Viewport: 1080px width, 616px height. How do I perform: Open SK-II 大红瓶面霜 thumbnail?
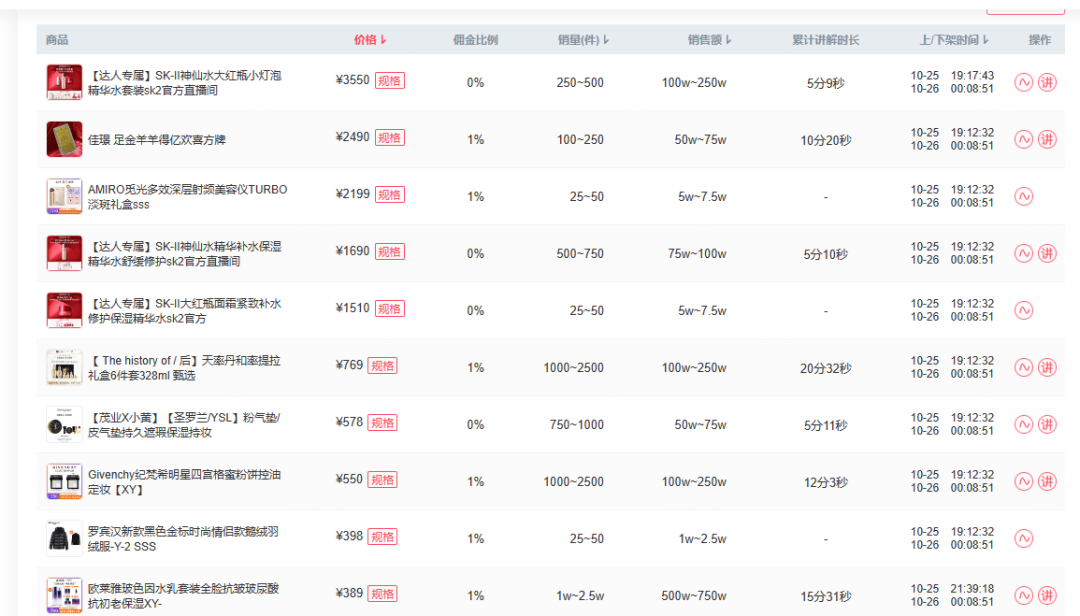64,310
